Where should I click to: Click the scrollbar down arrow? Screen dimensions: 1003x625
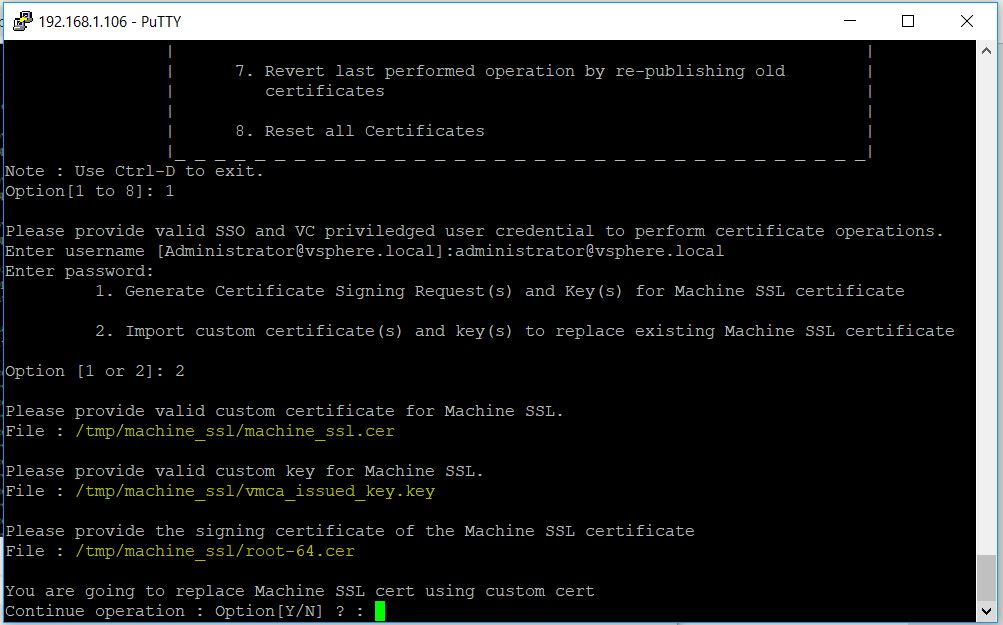pyautogui.click(x=986, y=611)
